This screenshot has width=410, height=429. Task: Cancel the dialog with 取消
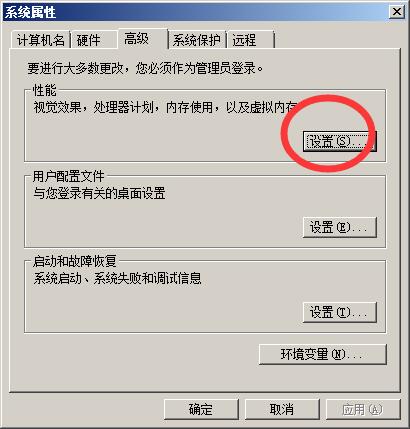(x=282, y=409)
